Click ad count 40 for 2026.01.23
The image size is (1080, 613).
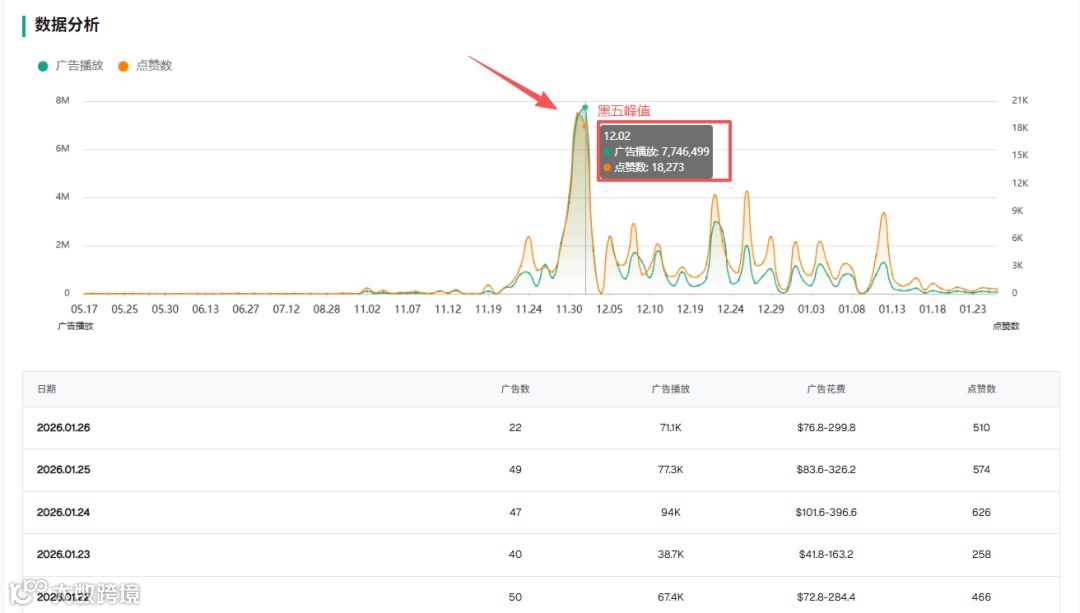[x=515, y=554]
